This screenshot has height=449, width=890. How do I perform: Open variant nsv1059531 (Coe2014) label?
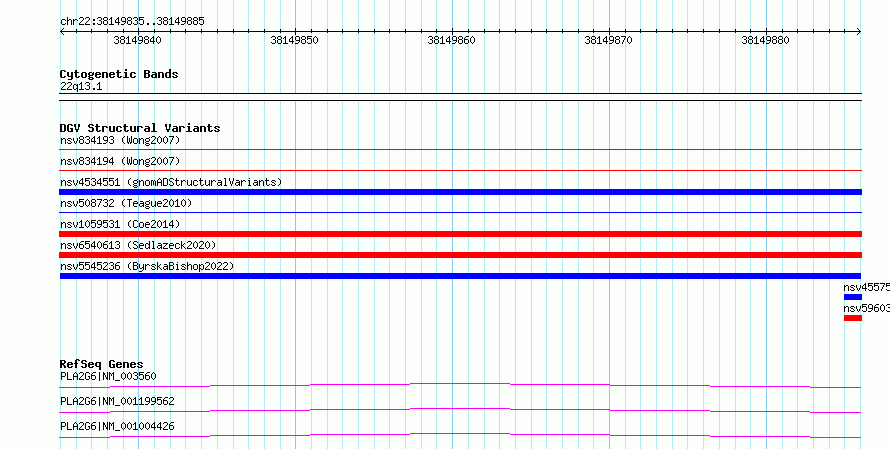coord(120,224)
